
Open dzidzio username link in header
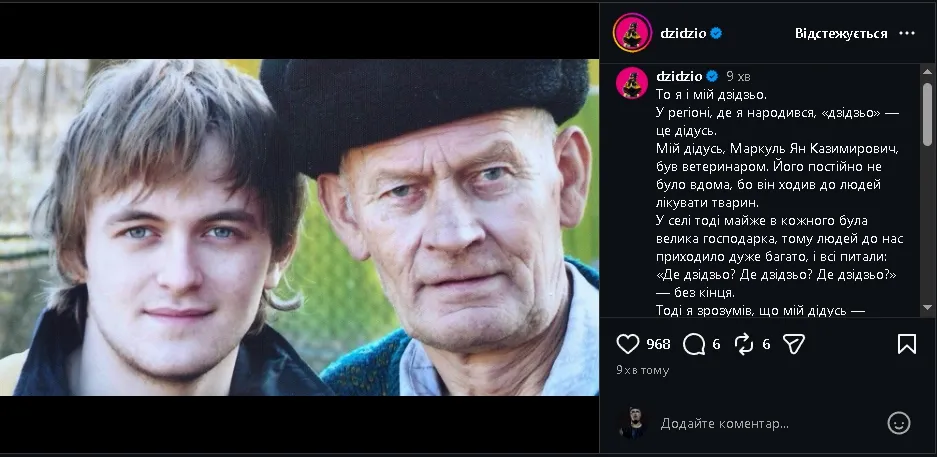pos(683,33)
